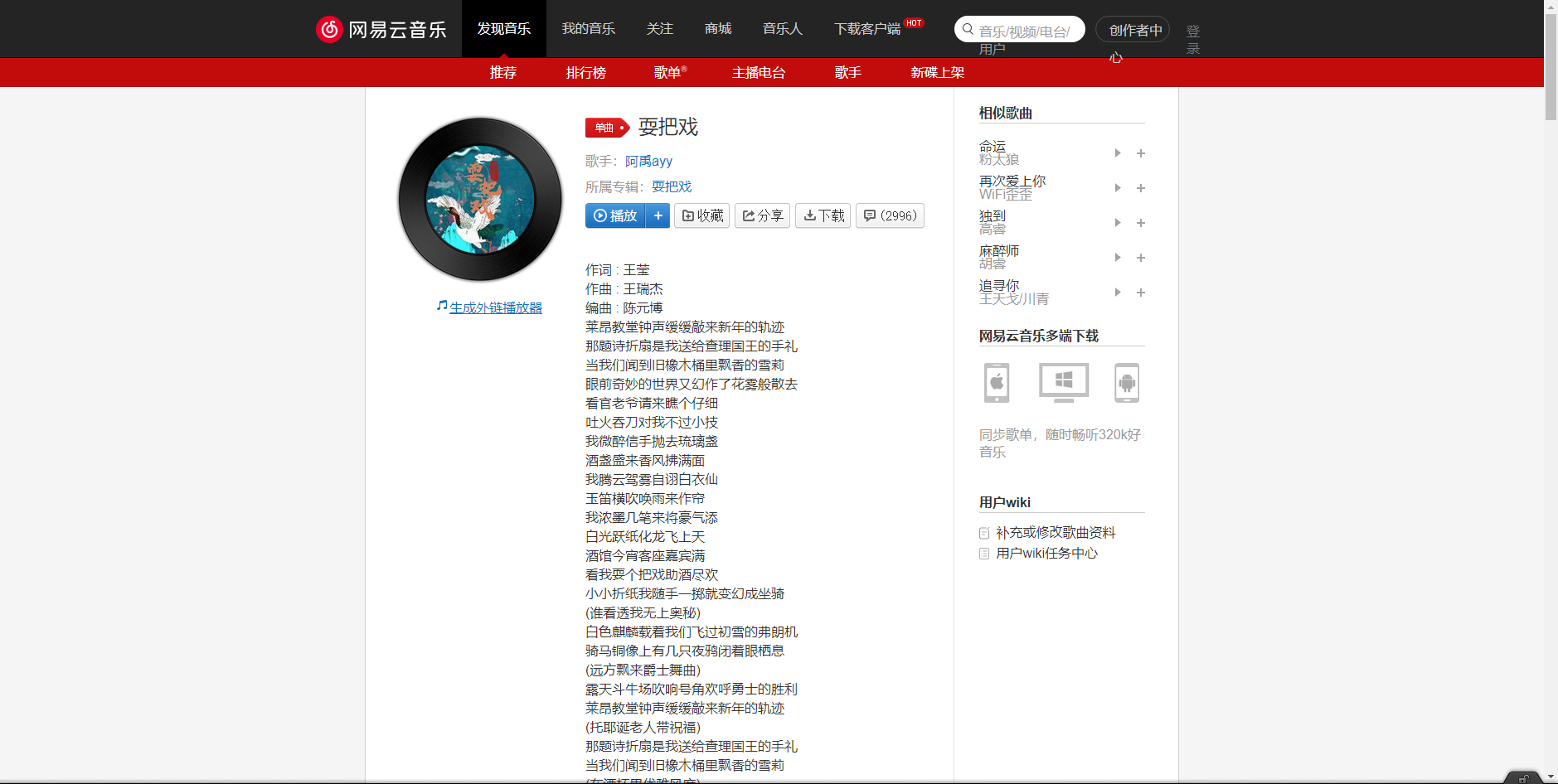Image resolution: width=1558 pixels, height=784 pixels.
Task: Add 追寻你 to a playlist
Action: click(1141, 292)
